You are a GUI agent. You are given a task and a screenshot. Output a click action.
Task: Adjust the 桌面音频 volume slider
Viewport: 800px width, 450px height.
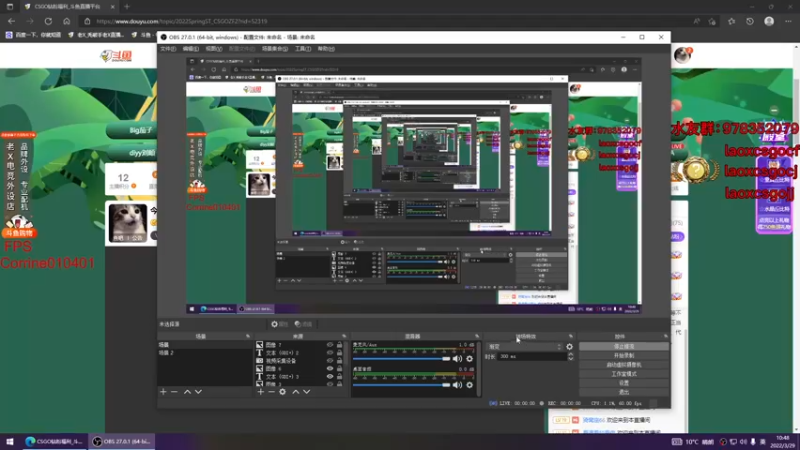pyautogui.click(x=402, y=385)
